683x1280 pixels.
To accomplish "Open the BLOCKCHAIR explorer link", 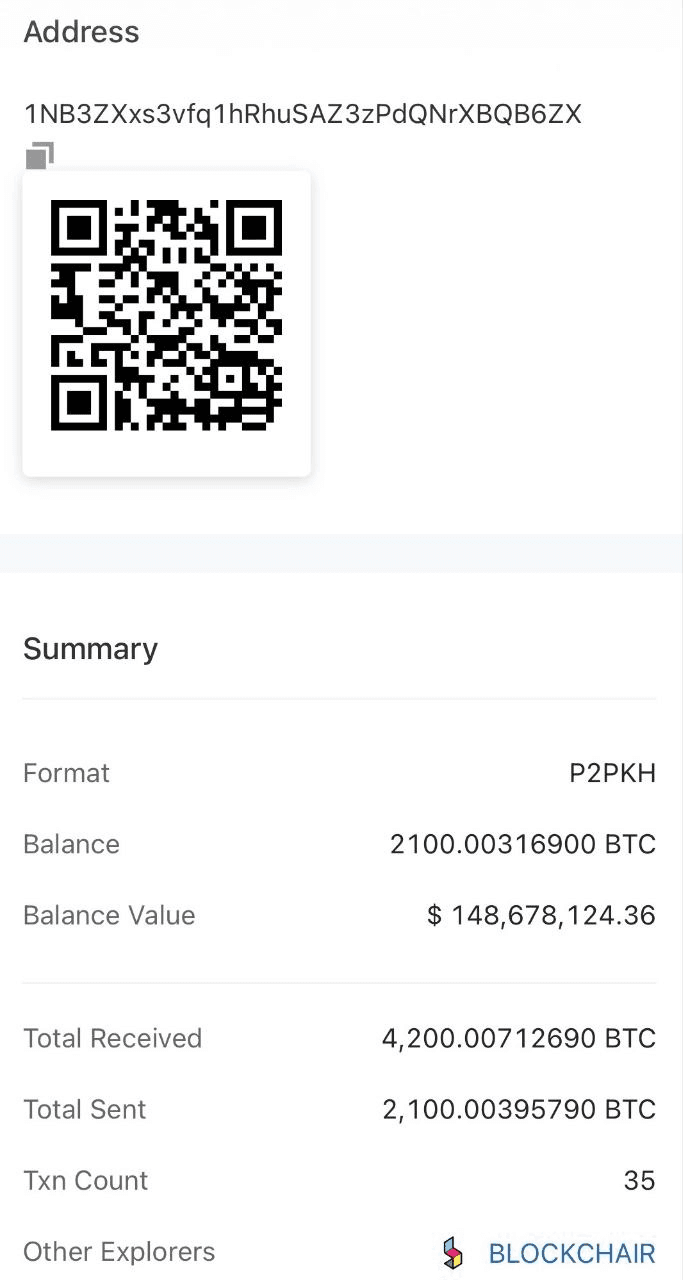I will coord(572,1252).
